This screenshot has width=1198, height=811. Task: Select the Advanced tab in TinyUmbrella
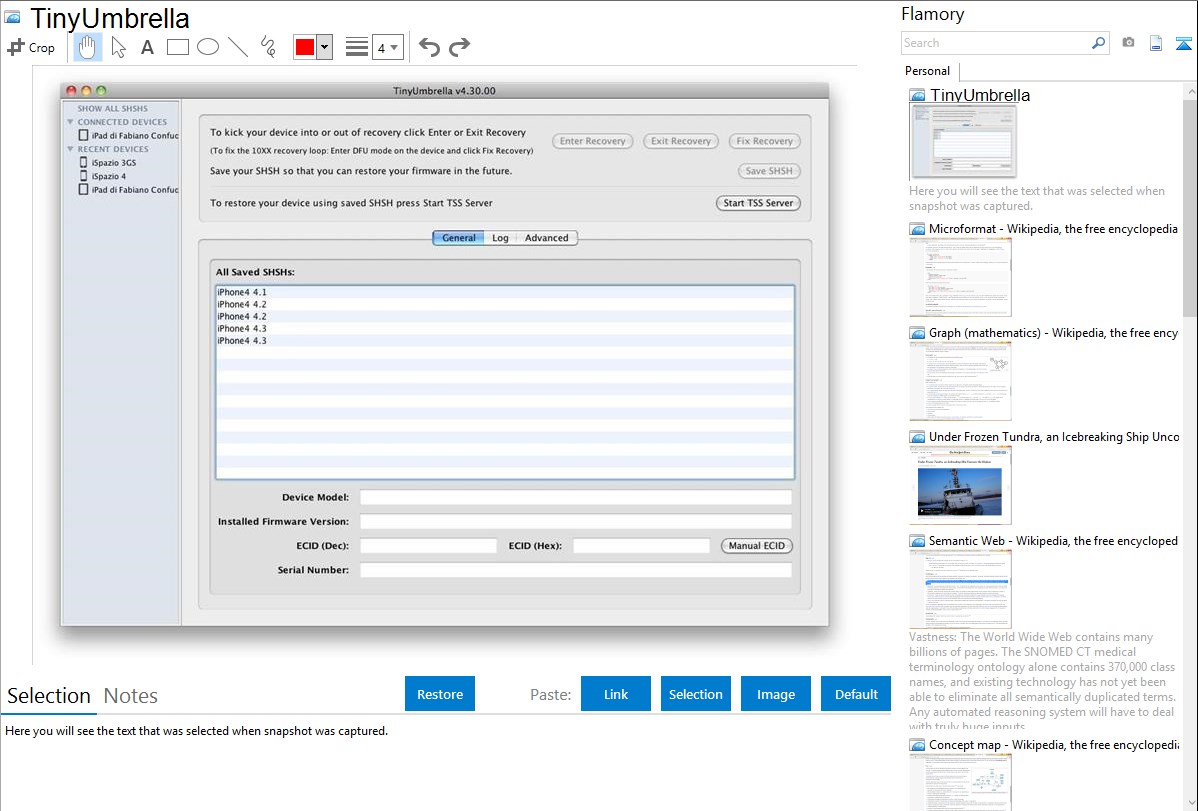tap(547, 238)
